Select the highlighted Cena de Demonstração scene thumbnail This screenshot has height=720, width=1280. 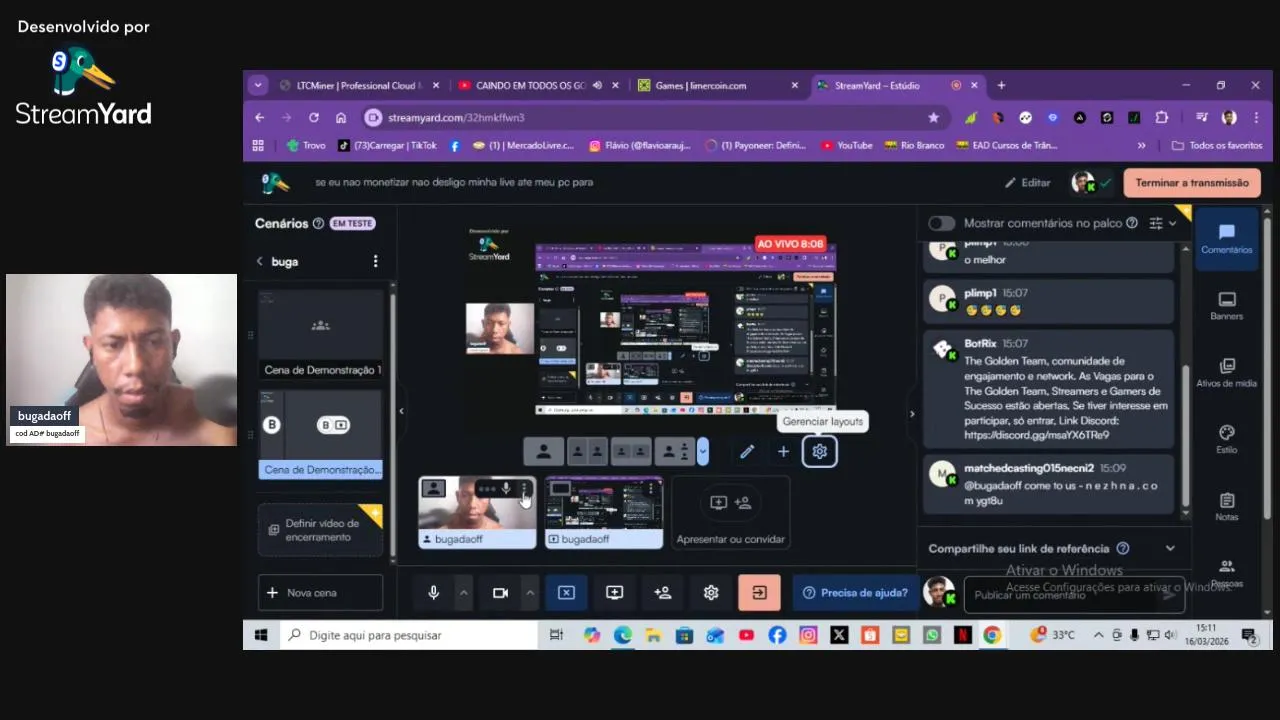tap(320, 435)
